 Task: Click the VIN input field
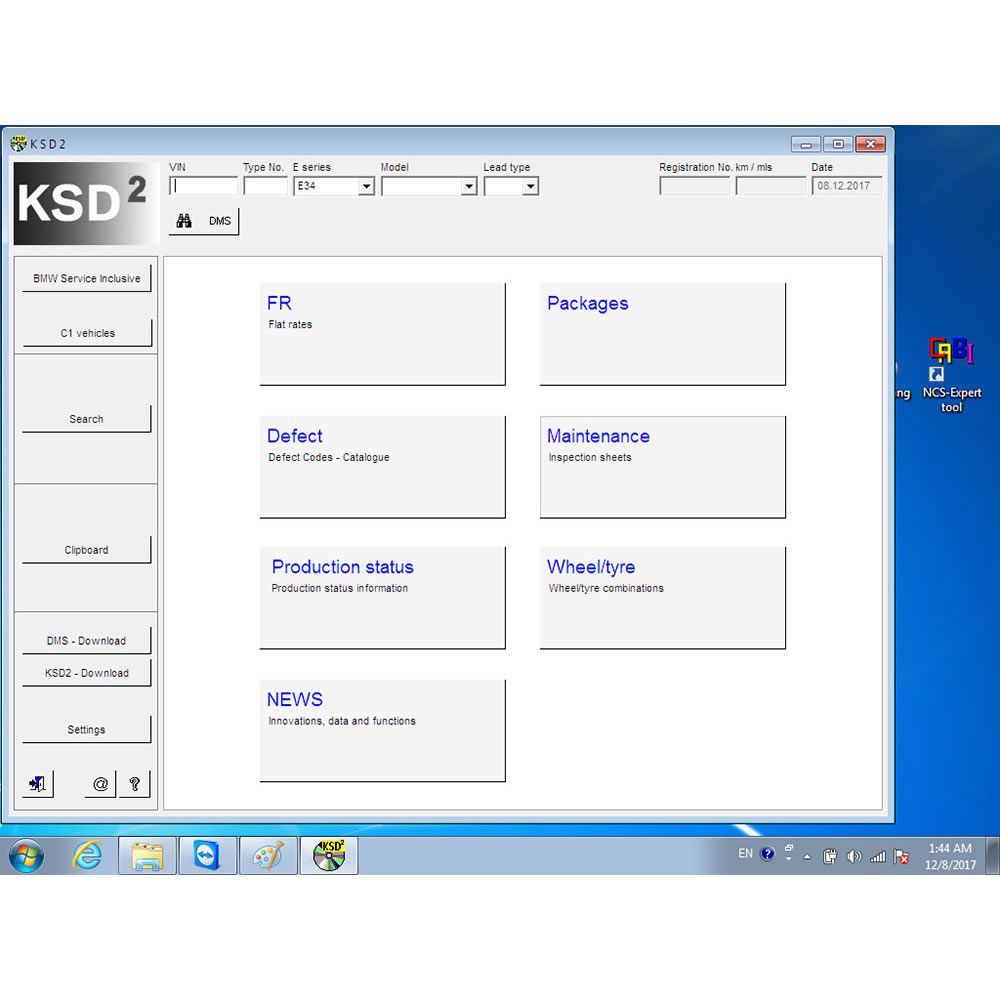pos(203,186)
